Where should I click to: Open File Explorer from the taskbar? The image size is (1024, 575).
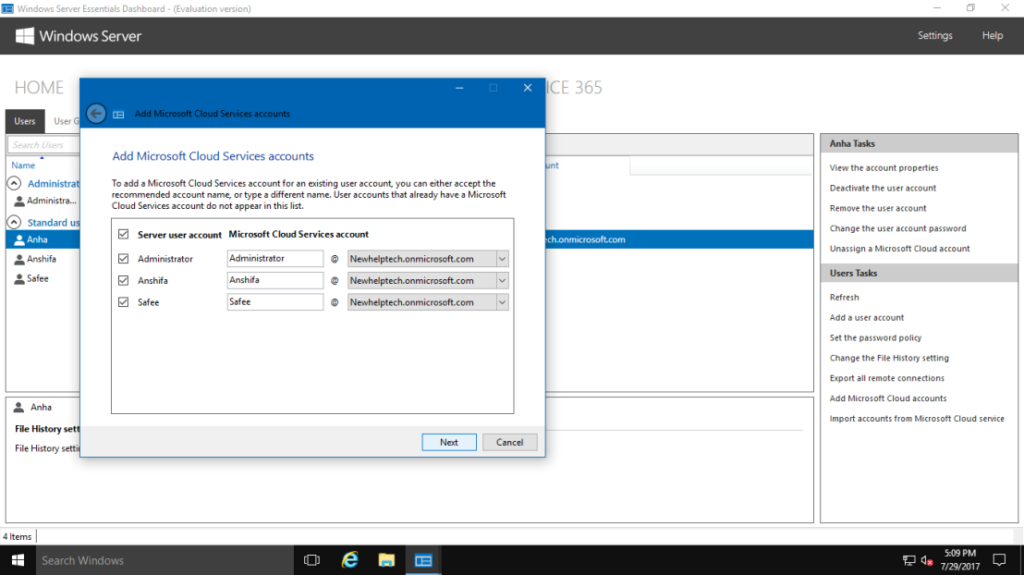tap(387, 560)
